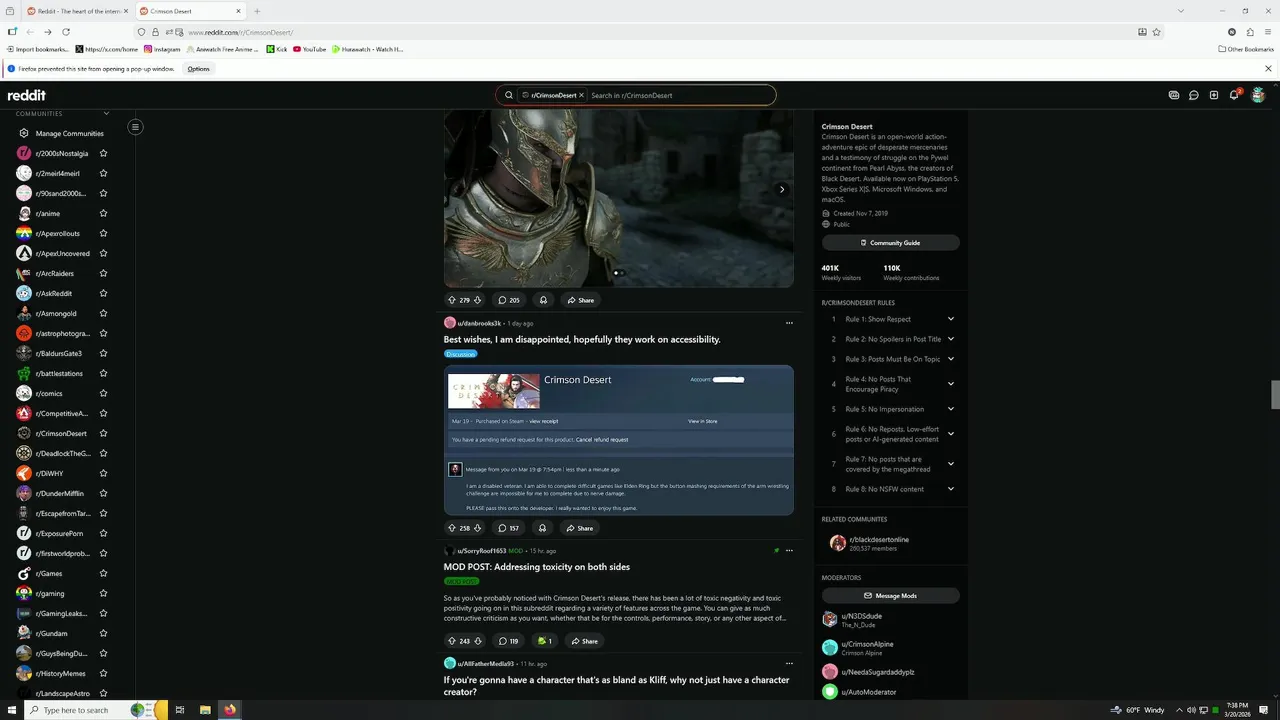The image size is (1280, 720).
Task: Expand Rule 8: No NSFW content
Action: [x=951, y=489]
